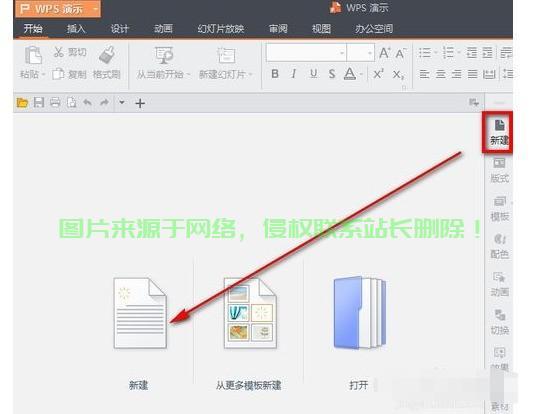Increase font size with larger A icon

pyautogui.click(x=384, y=53)
